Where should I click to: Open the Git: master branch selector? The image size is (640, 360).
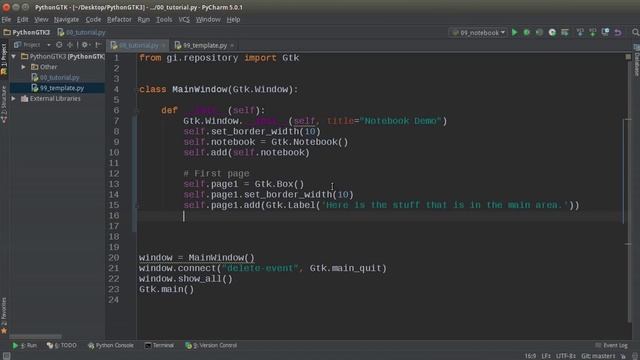point(598,356)
